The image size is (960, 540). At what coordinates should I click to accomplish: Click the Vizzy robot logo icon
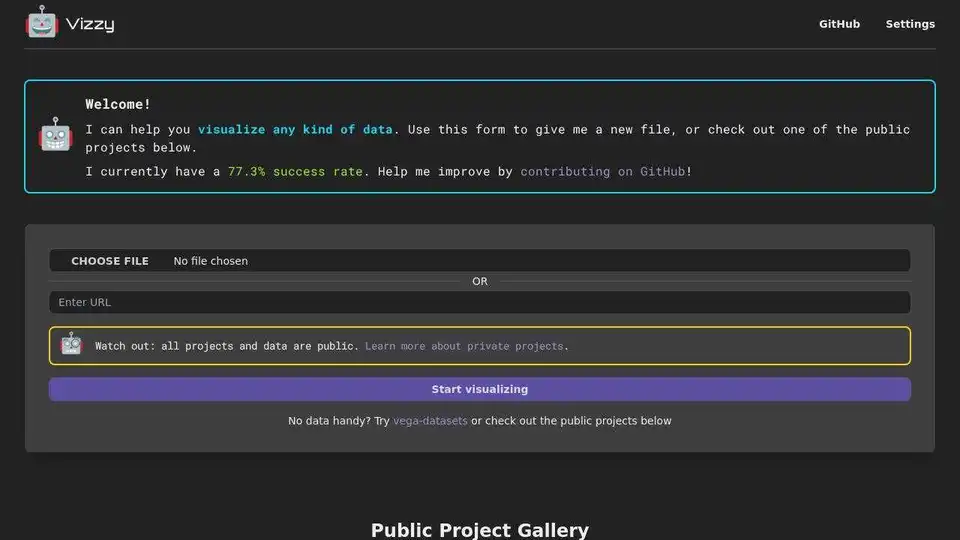pyautogui.click(x=42, y=22)
